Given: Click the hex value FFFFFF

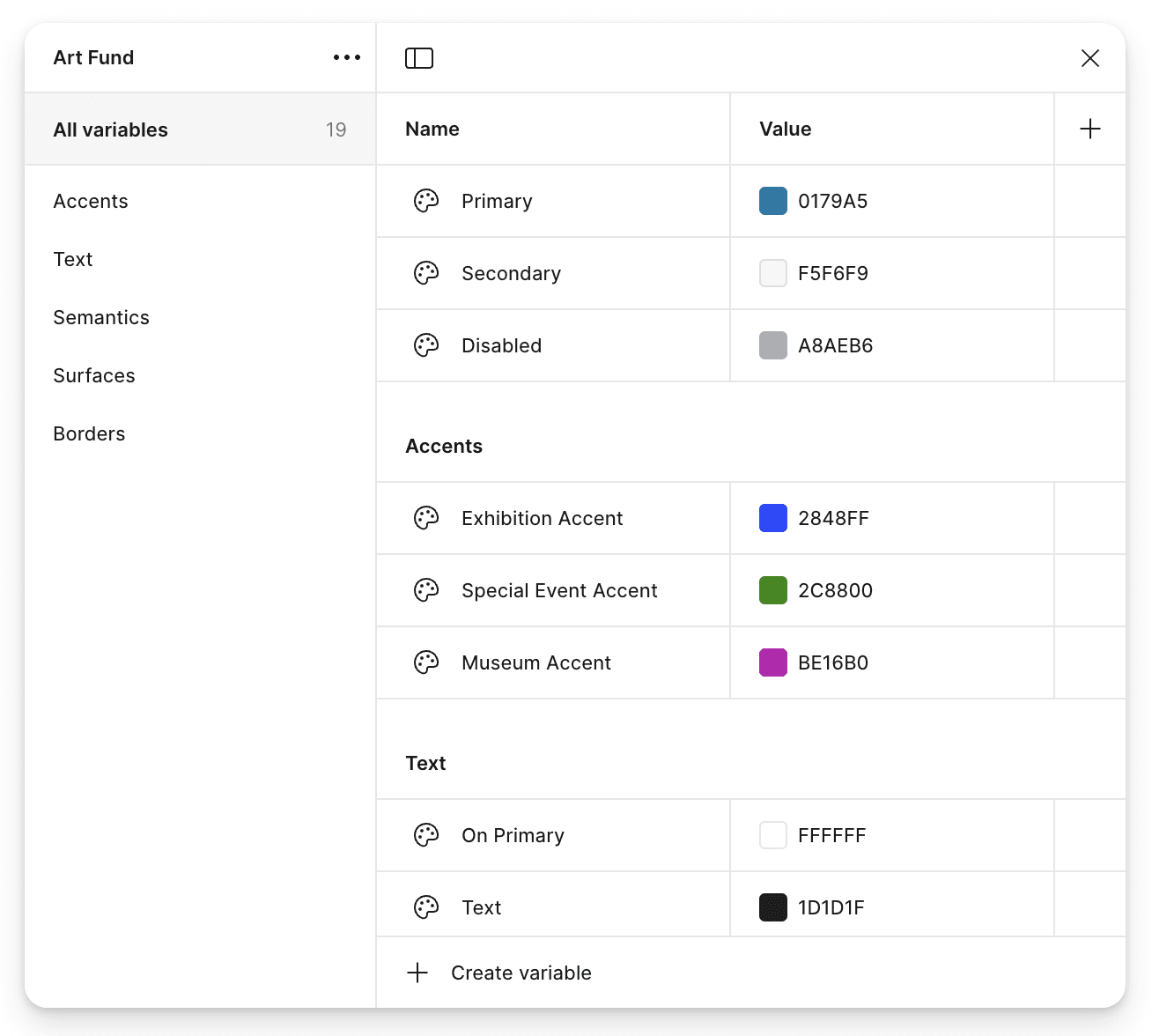Looking at the screenshot, I should click(x=831, y=835).
